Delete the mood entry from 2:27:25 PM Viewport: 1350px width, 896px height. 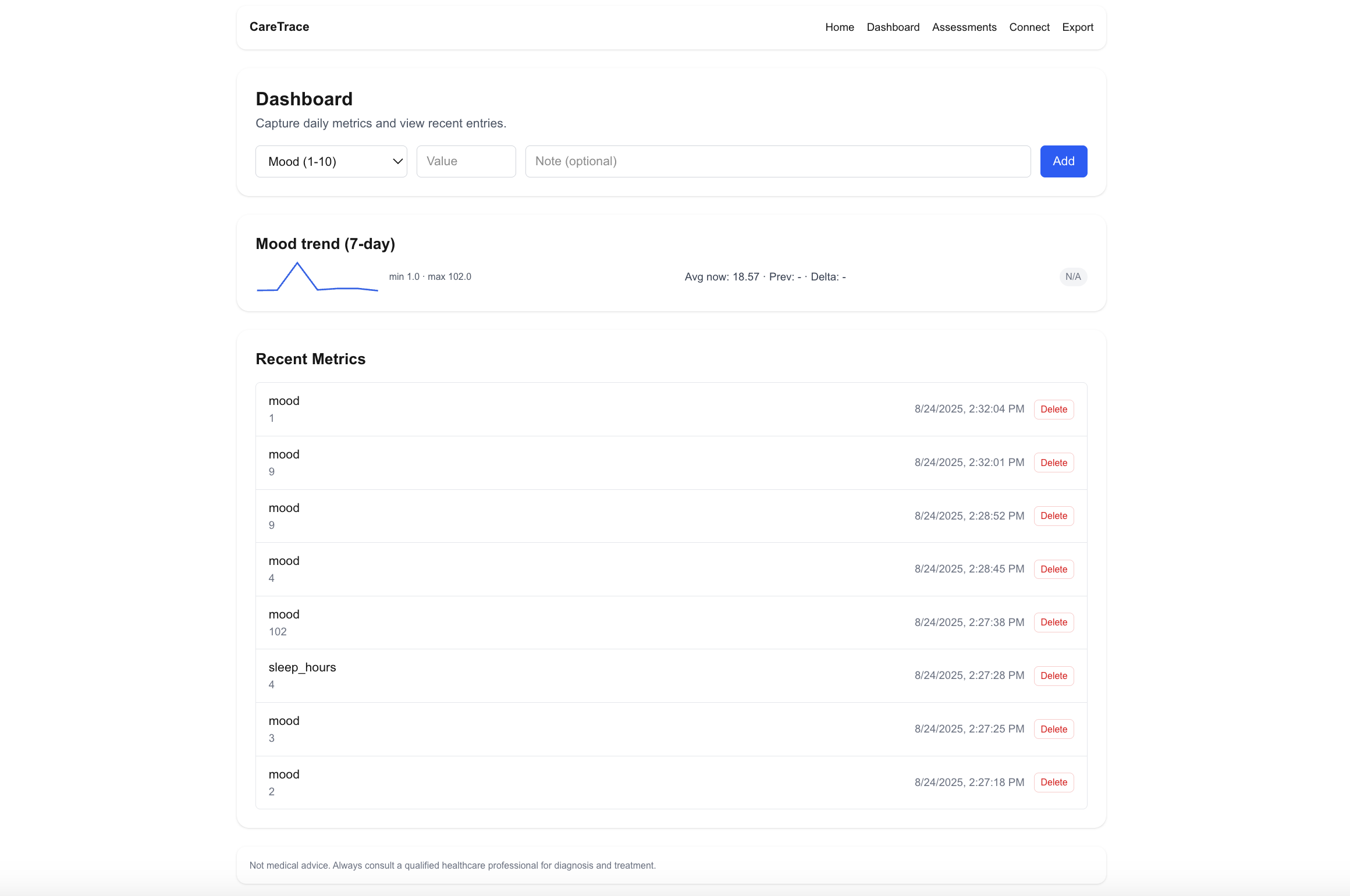coord(1053,730)
